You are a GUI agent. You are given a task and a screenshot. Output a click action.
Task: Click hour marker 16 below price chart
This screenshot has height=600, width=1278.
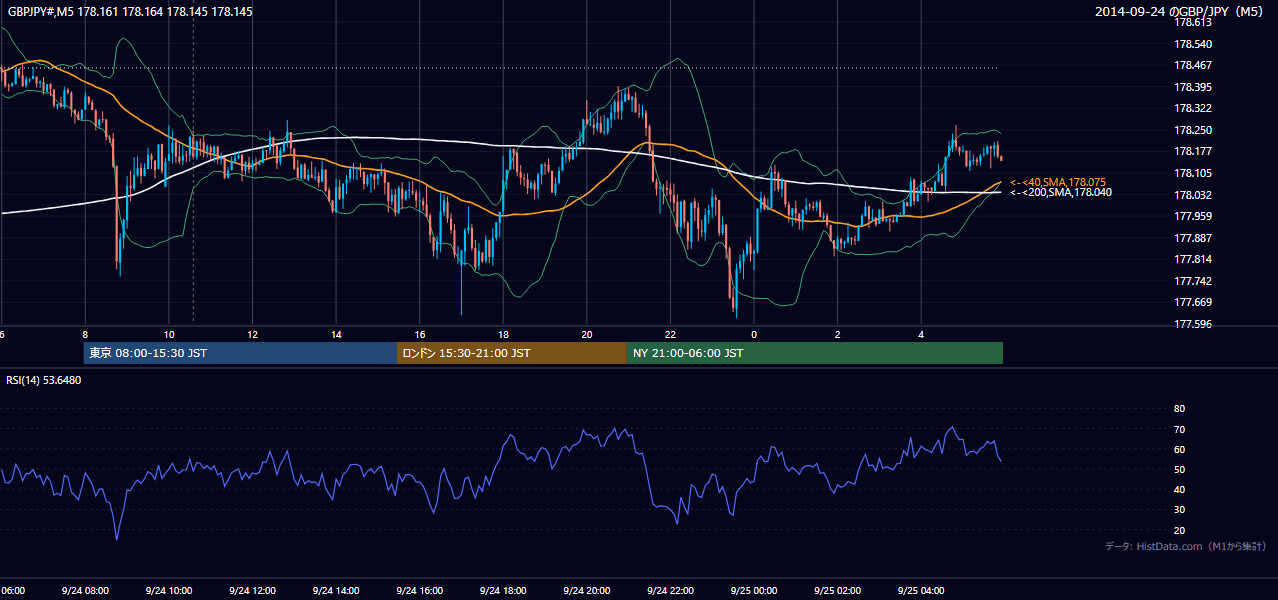420,335
